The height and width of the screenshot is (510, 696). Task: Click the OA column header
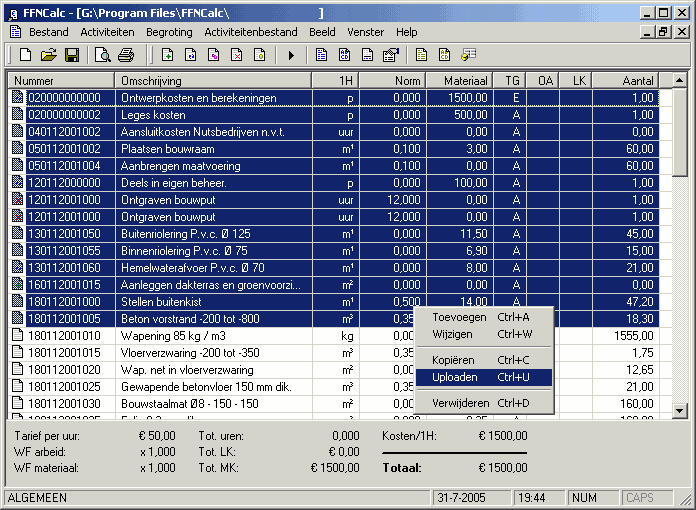[543, 81]
